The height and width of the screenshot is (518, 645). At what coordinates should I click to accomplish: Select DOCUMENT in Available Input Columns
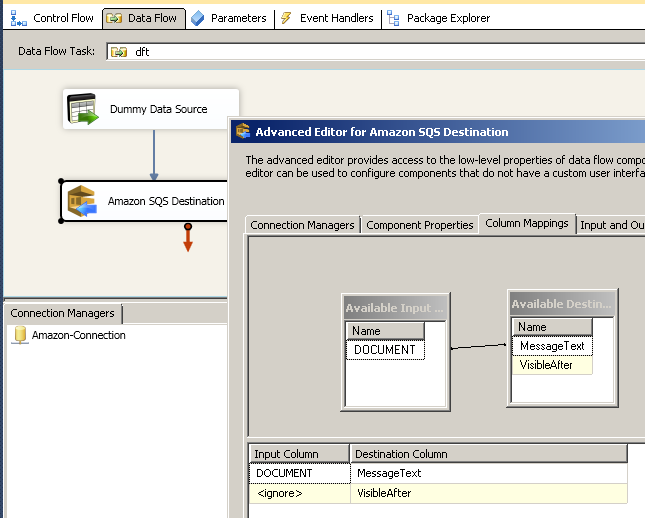385,350
